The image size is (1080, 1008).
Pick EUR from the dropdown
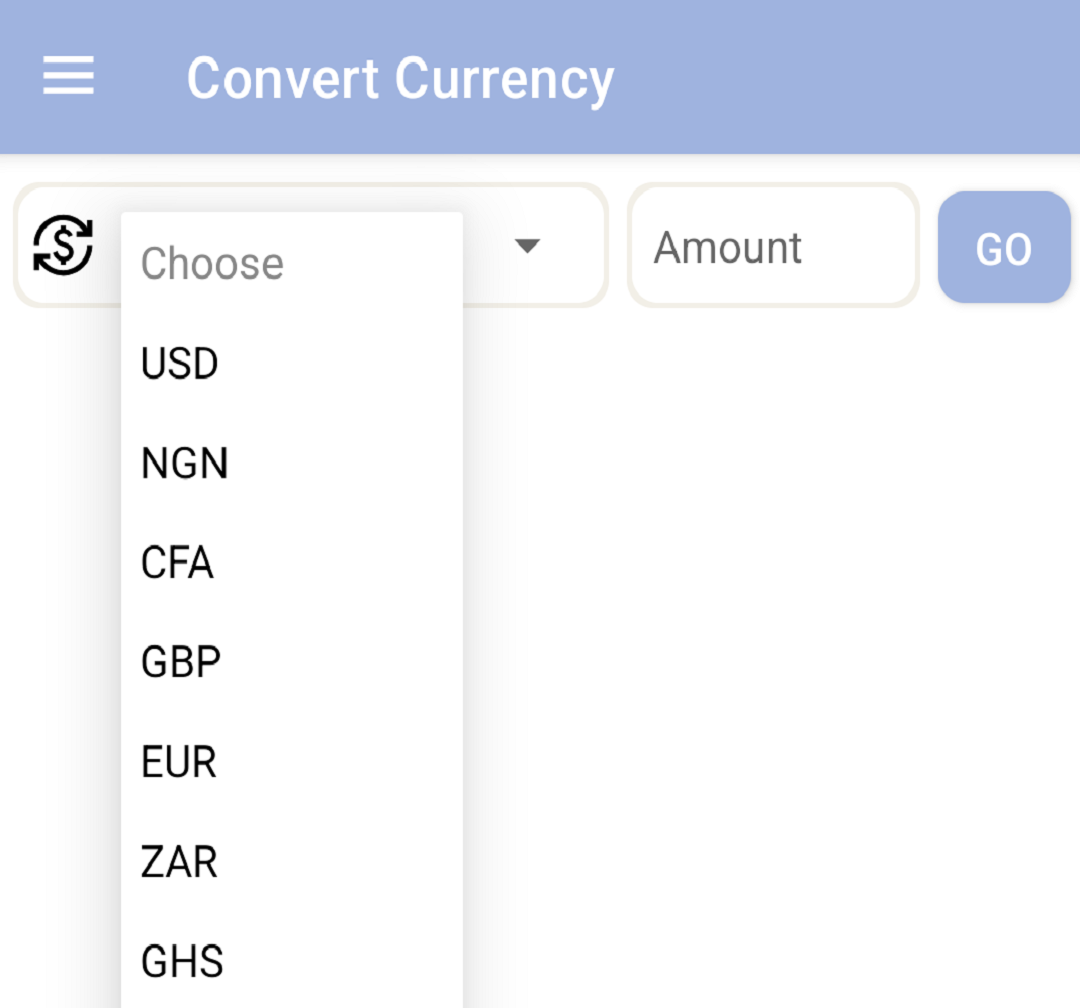click(x=179, y=762)
